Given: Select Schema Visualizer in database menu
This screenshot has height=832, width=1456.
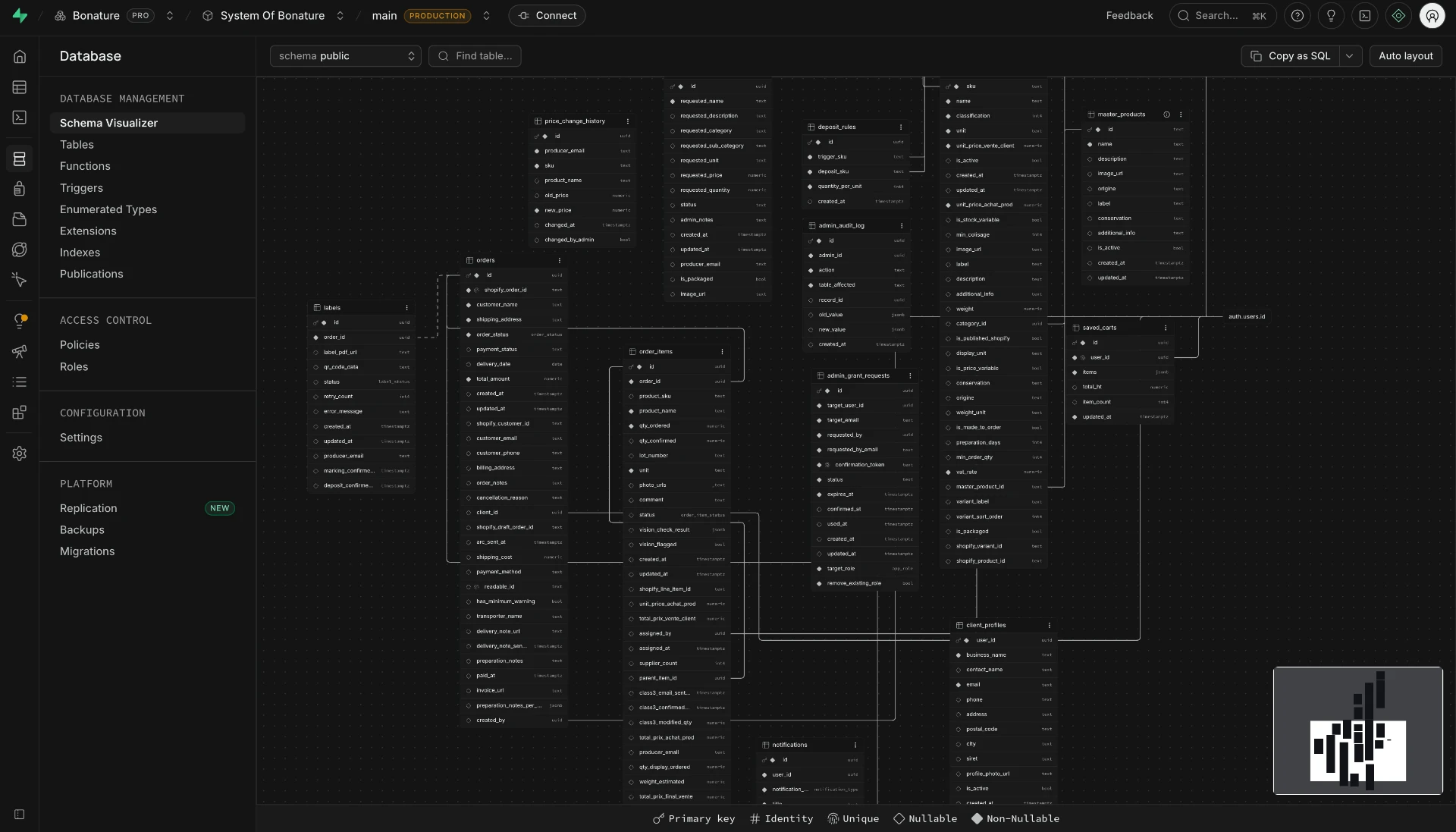Looking at the screenshot, I should click(147, 123).
